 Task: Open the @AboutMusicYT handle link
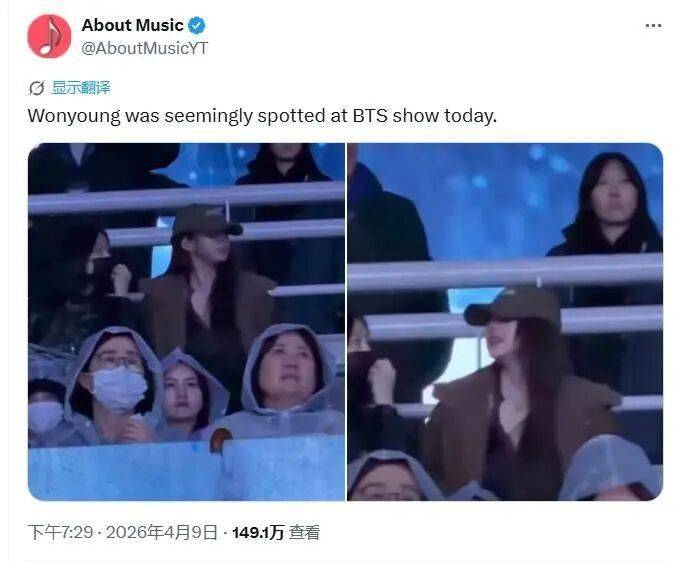click(x=144, y=48)
